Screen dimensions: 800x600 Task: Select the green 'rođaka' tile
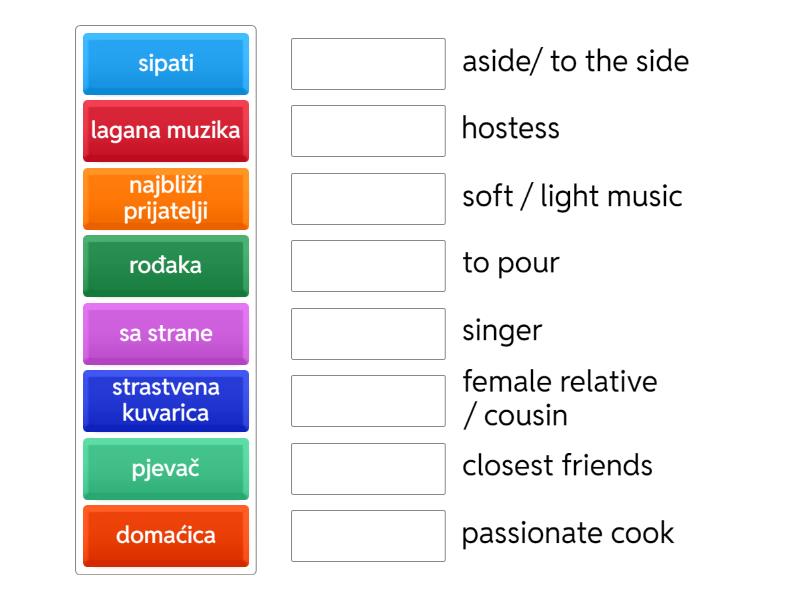pos(166,266)
